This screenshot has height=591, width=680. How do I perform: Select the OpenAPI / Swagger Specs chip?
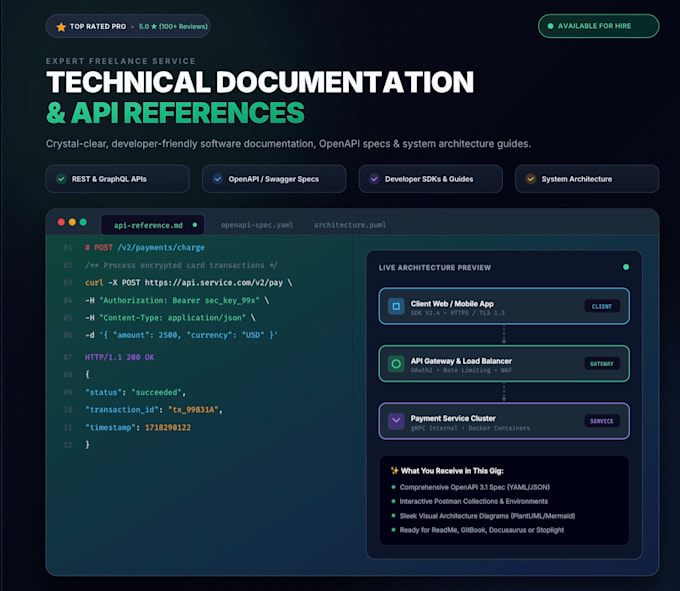(274, 179)
